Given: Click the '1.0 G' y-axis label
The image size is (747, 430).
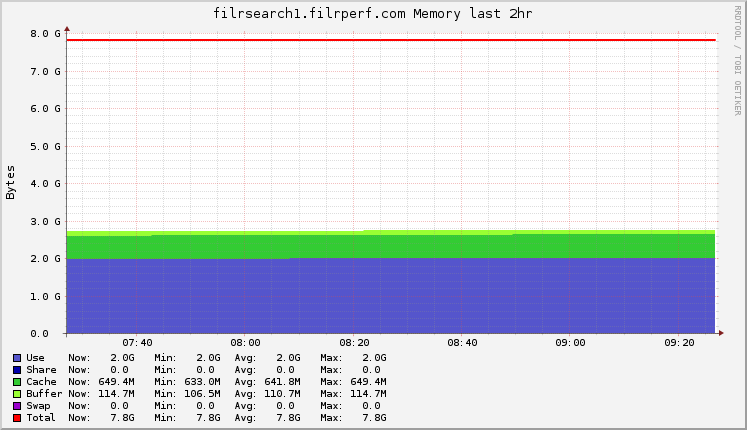Looking at the screenshot, I should pyautogui.click(x=46, y=296).
